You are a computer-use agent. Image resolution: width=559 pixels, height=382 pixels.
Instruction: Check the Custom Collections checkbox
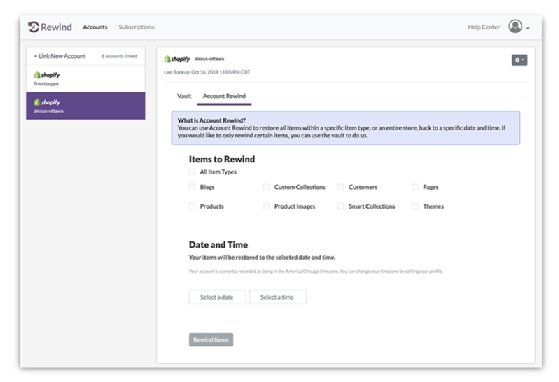[x=266, y=187]
